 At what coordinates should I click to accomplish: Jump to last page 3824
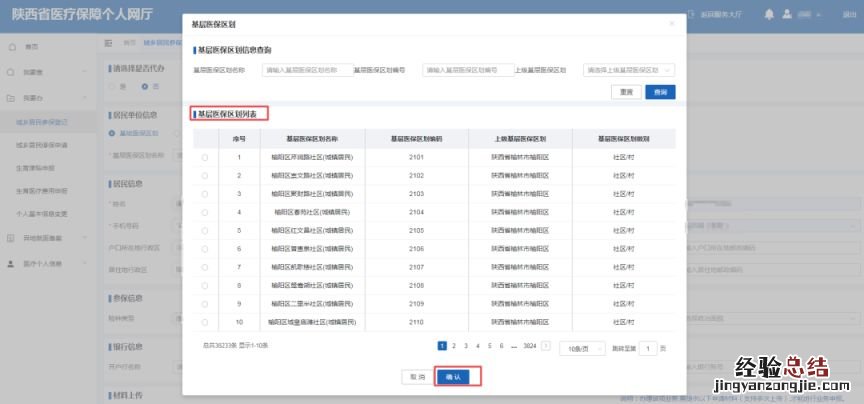pyautogui.click(x=530, y=345)
